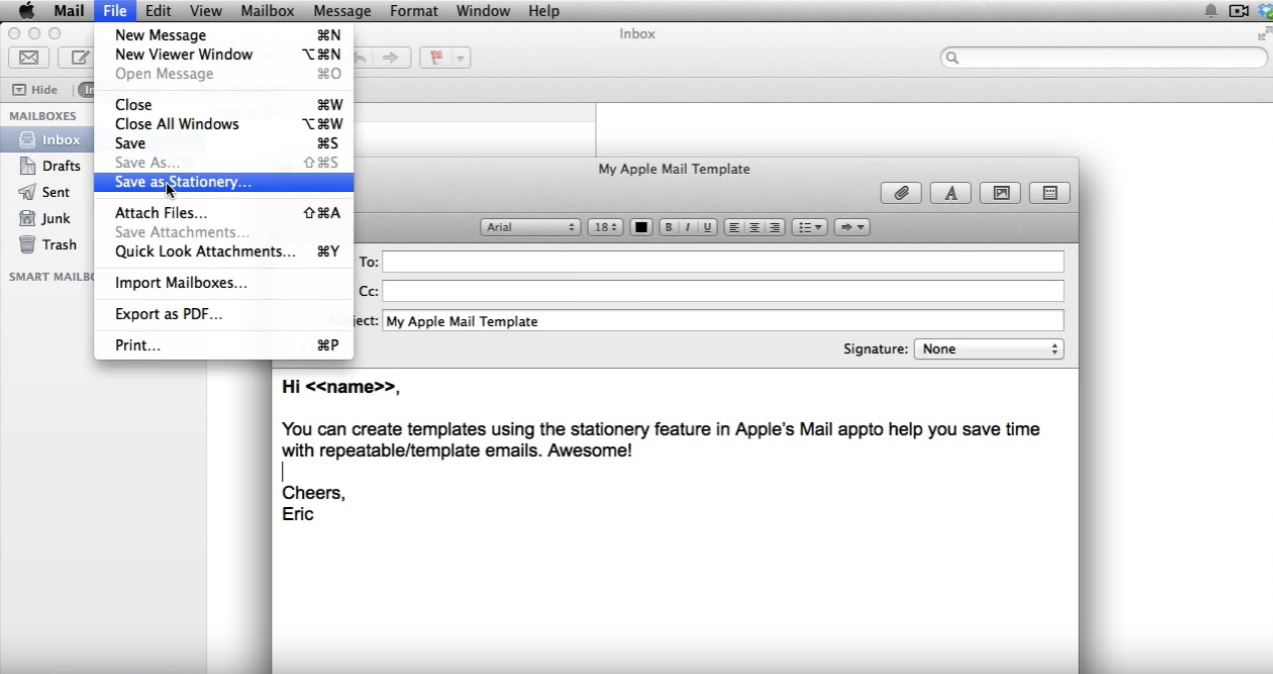The width and height of the screenshot is (1273, 674).
Task: Choose New Message from File menu
Action: point(223,35)
